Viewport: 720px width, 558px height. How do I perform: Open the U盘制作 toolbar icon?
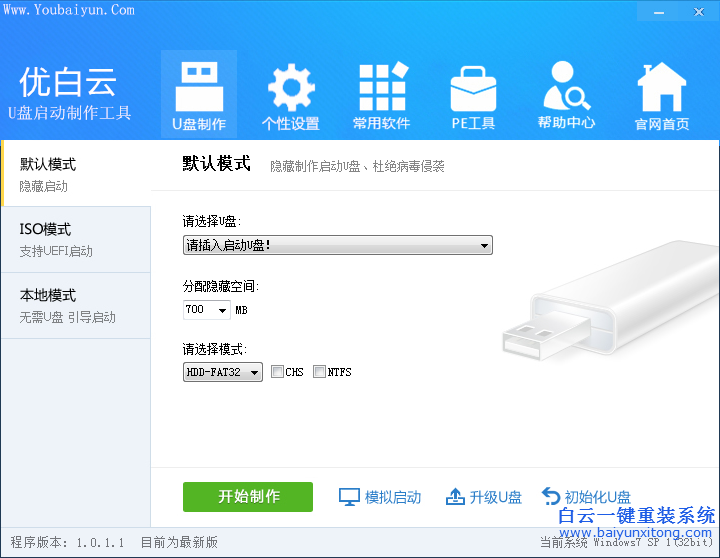199,90
